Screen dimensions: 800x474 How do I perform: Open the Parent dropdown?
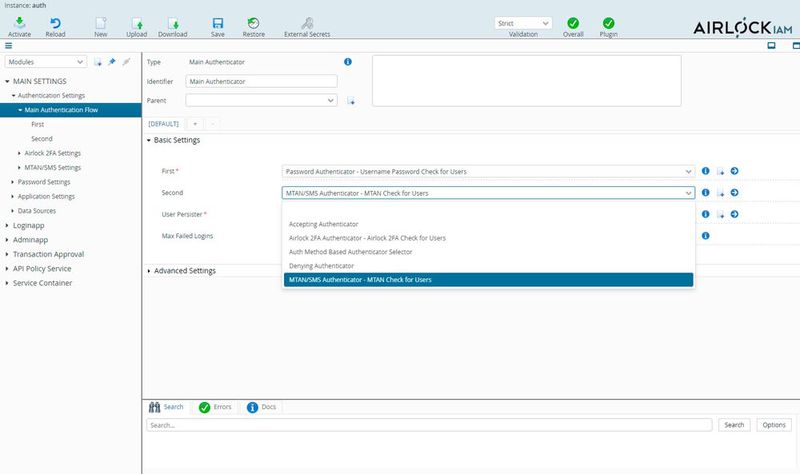tap(261, 101)
